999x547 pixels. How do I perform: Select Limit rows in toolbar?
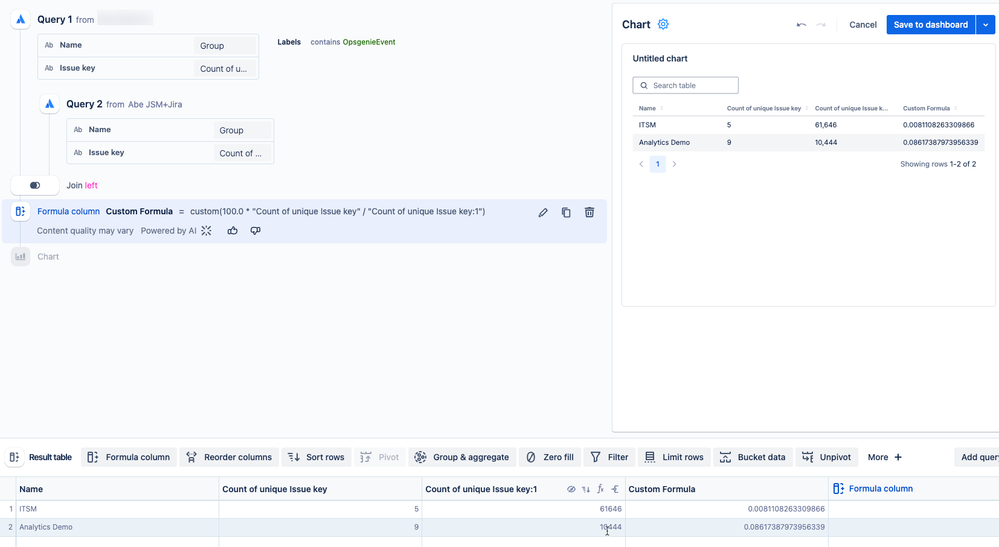tap(674, 457)
